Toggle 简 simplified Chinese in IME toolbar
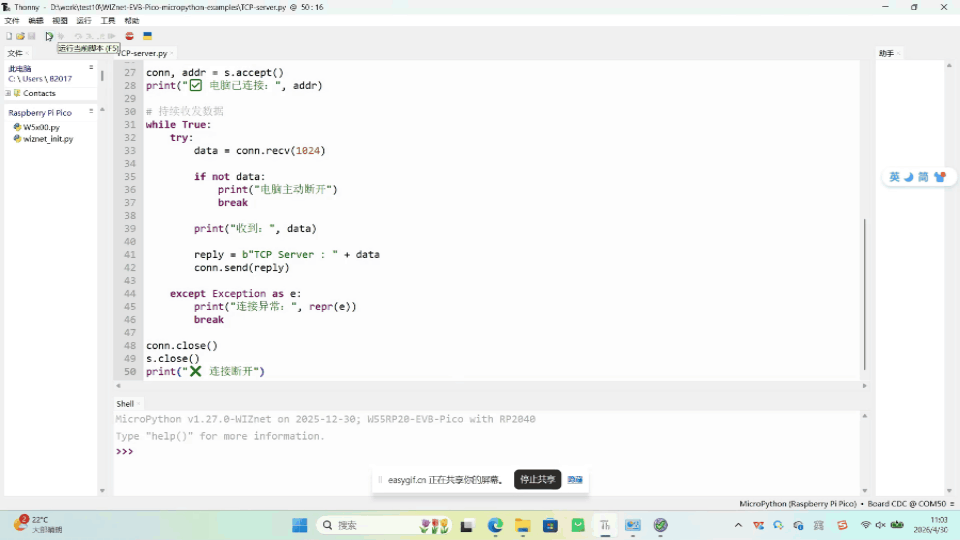Viewport: 960px width, 540px height. [x=923, y=177]
